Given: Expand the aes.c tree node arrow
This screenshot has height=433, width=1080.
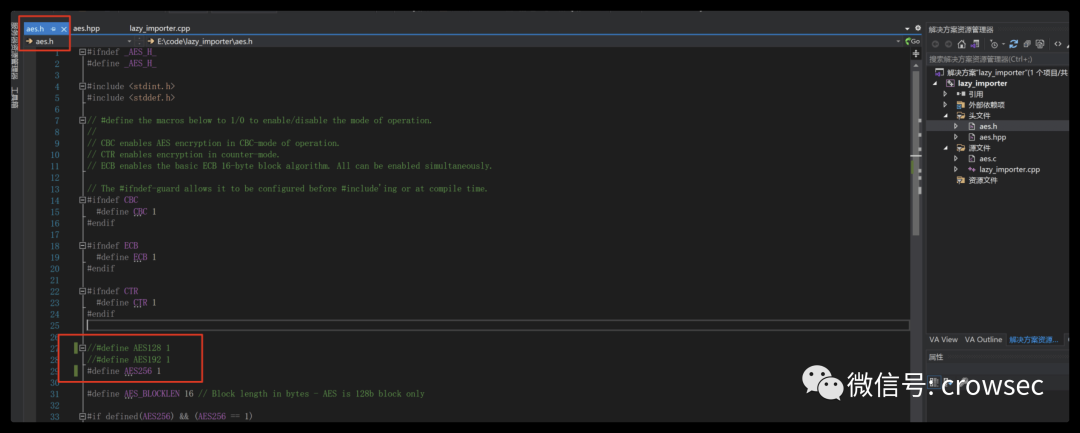Looking at the screenshot, I should (956, 159).
